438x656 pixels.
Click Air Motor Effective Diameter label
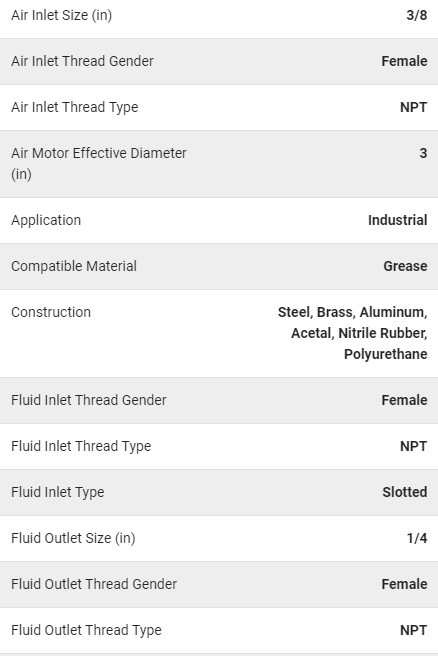point(99,164)
